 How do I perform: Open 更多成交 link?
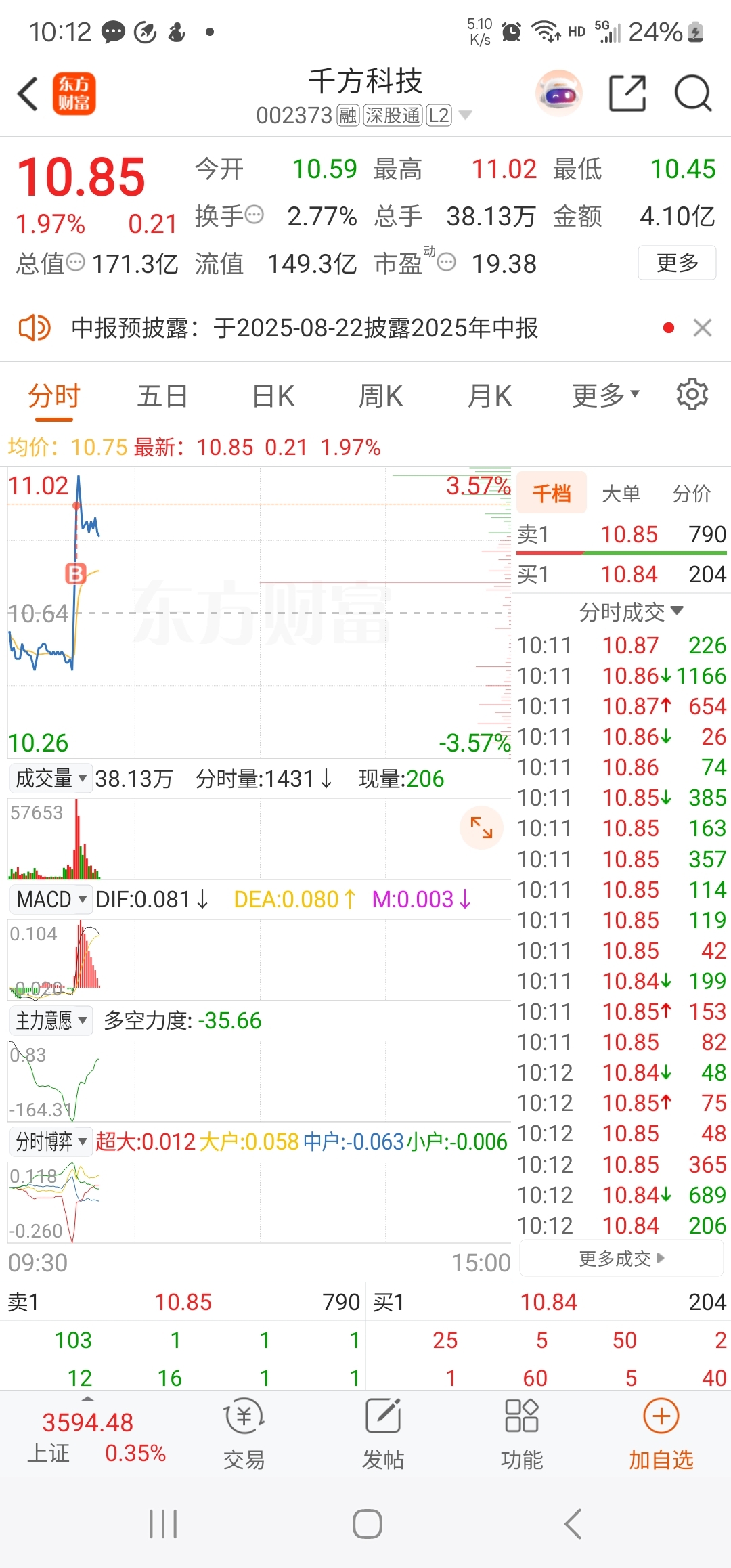[621, 1259]
